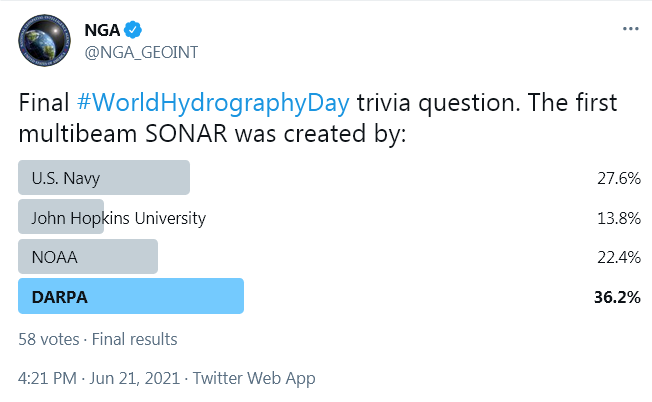Select the NOAA poll option
Image resolution: width=652 pixels, height=402 pixels.
(88, 256)
